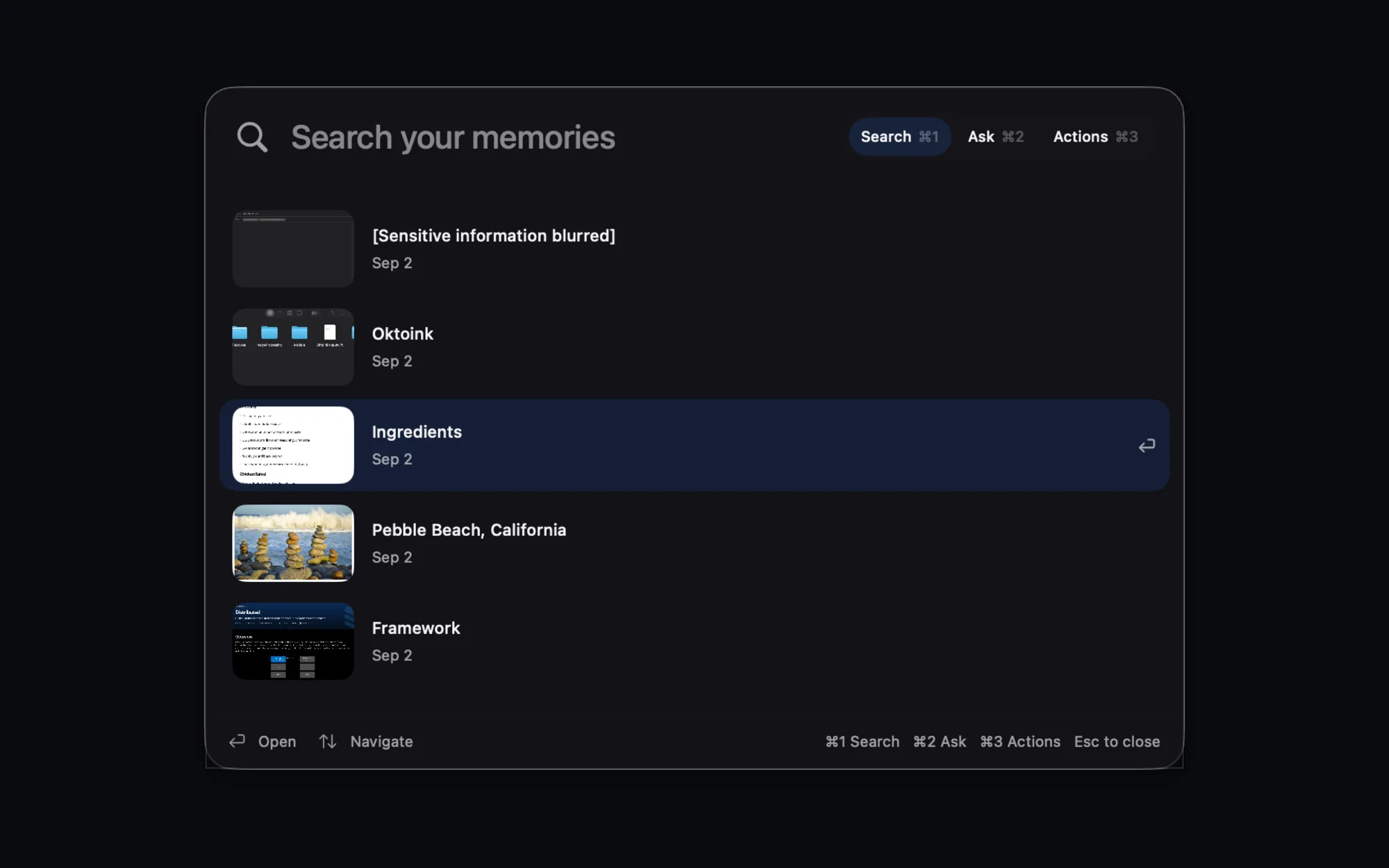Switch to the Actions tab
1389x868 pixels.
[1095, 137]
